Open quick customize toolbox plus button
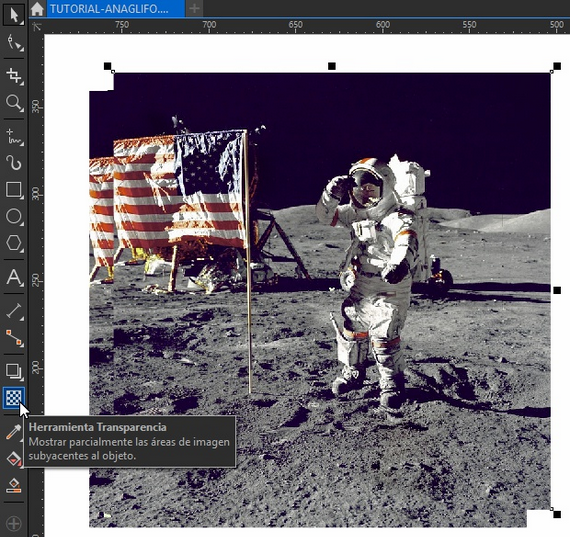This screenshot has height=537, width=571. tap(14, 524)
